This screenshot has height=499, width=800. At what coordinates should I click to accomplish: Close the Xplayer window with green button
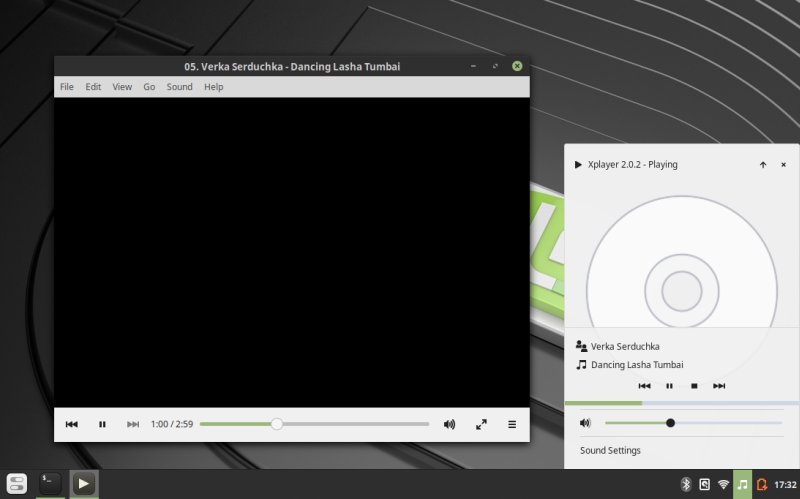click(517, 66)
